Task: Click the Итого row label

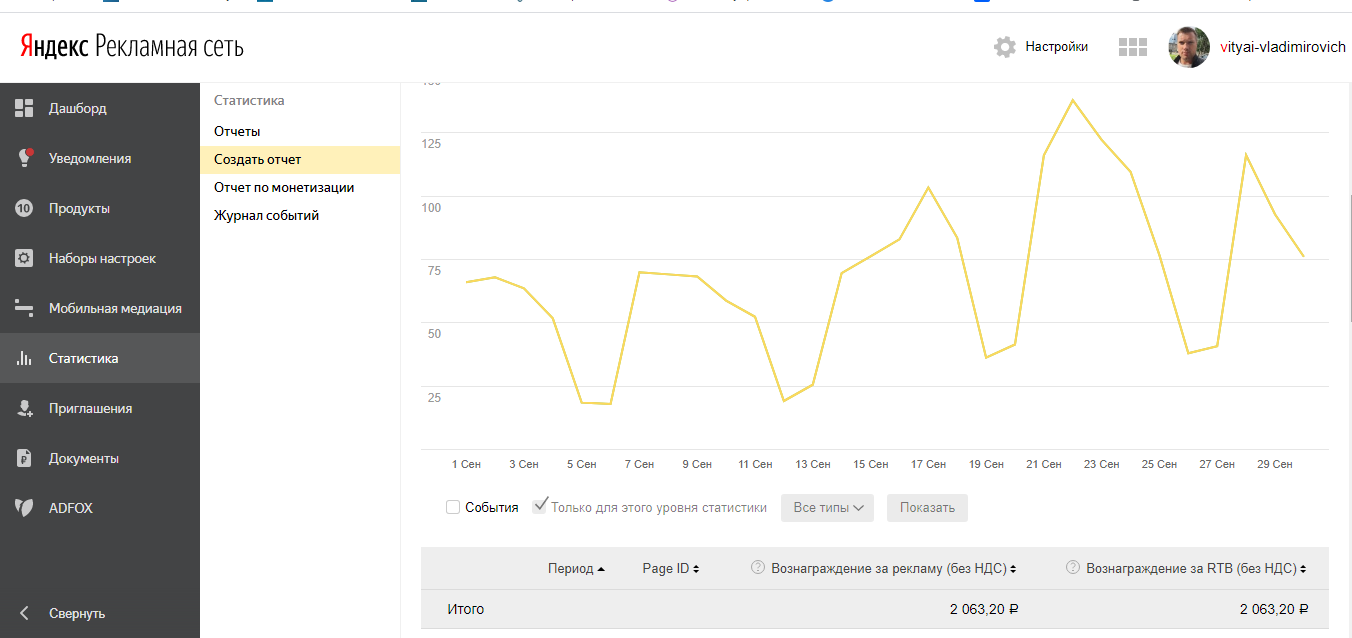Action: pos(466,608)
